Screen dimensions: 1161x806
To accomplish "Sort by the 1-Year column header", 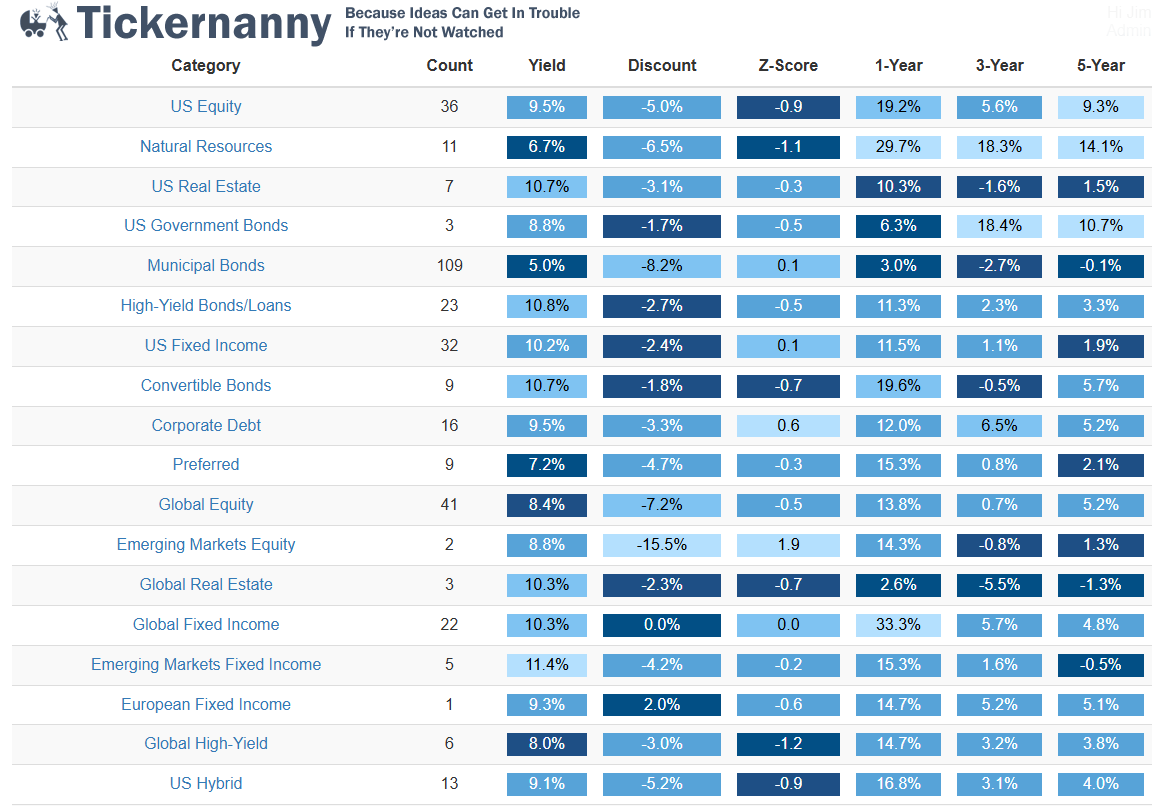I will [898, 66].
